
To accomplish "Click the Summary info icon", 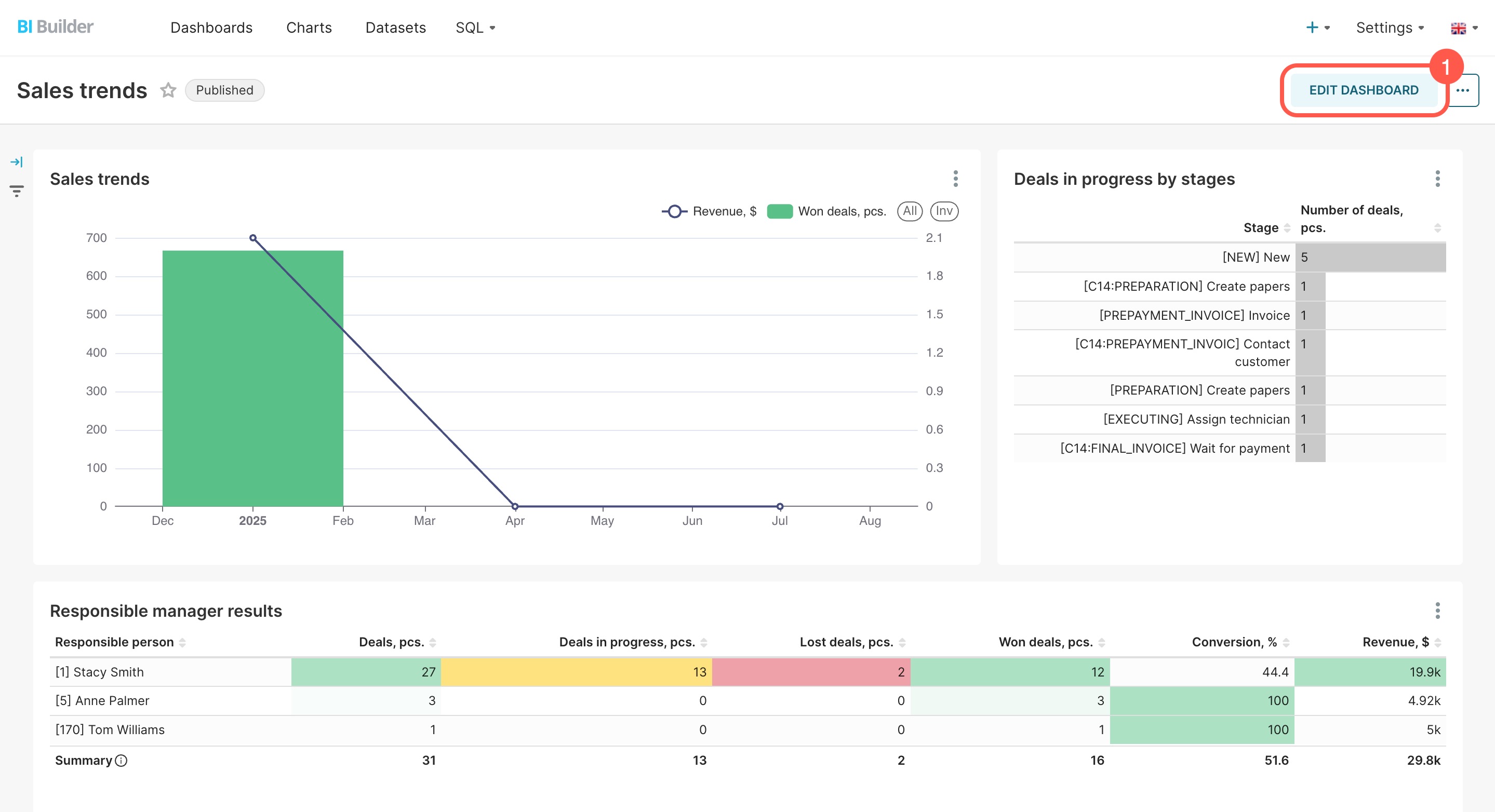I will tap(121, 761).
